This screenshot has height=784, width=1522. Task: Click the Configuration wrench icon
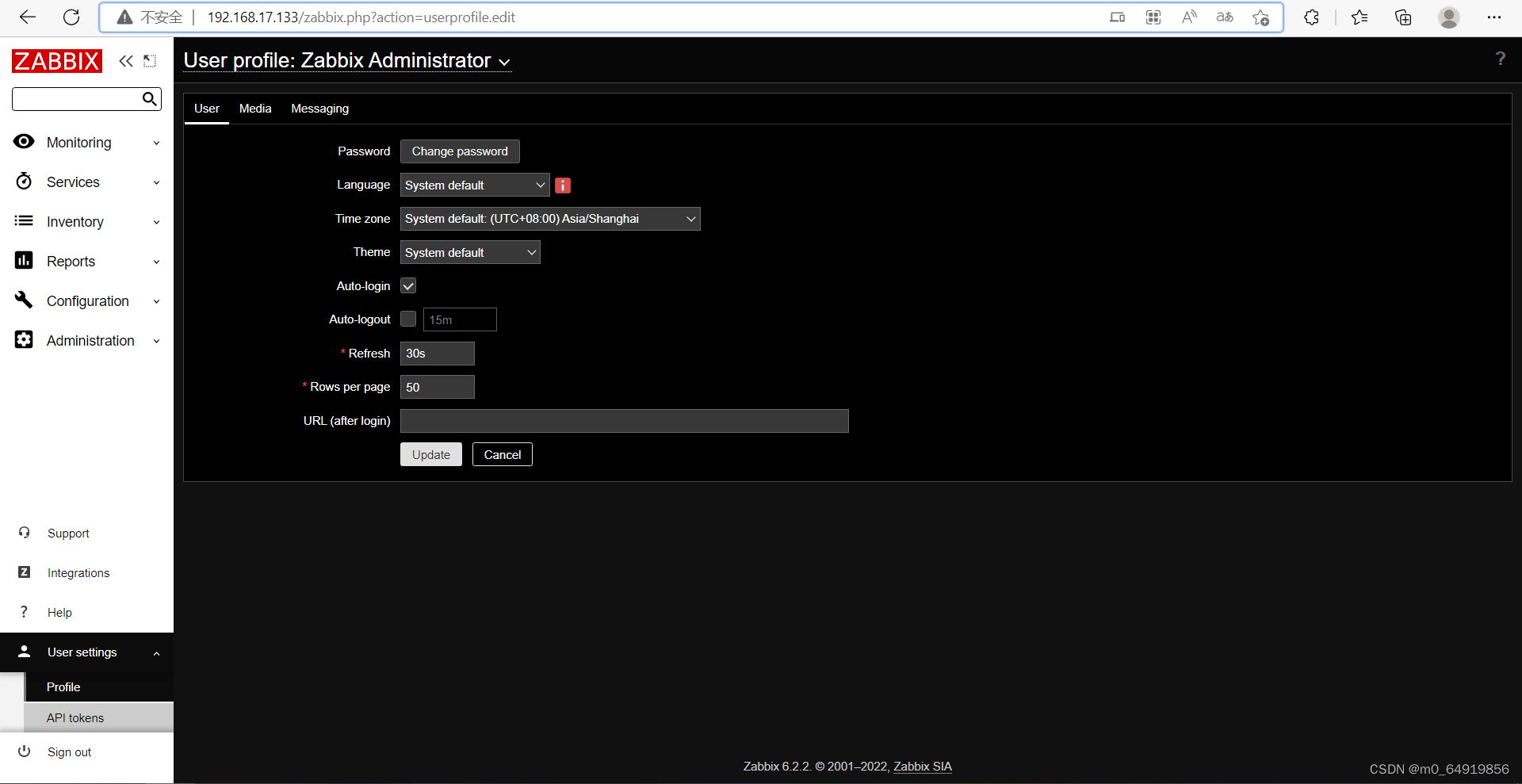(24, 300)
